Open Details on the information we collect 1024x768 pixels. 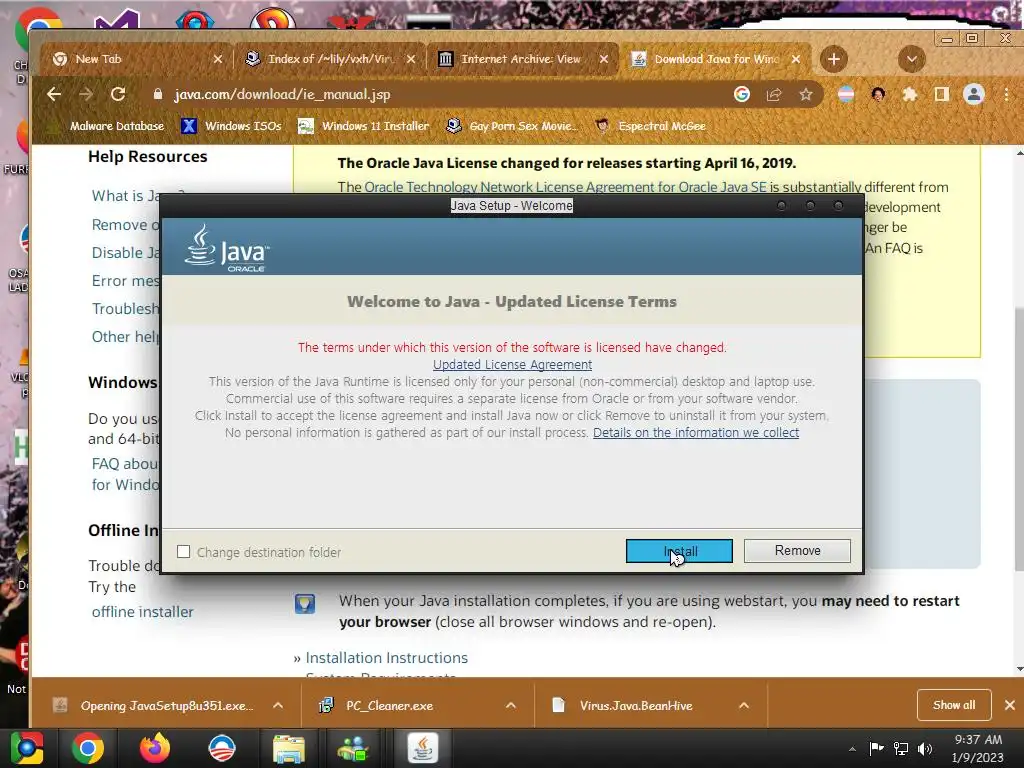[696, 432]
